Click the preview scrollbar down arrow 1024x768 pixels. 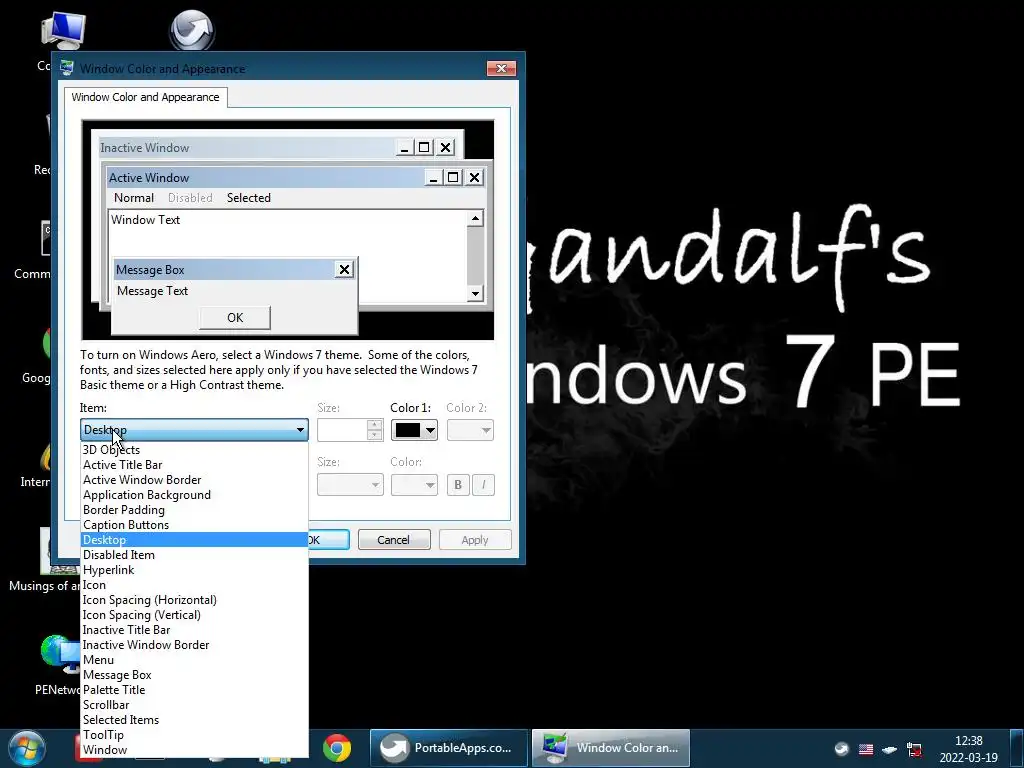tap(475, 294)
